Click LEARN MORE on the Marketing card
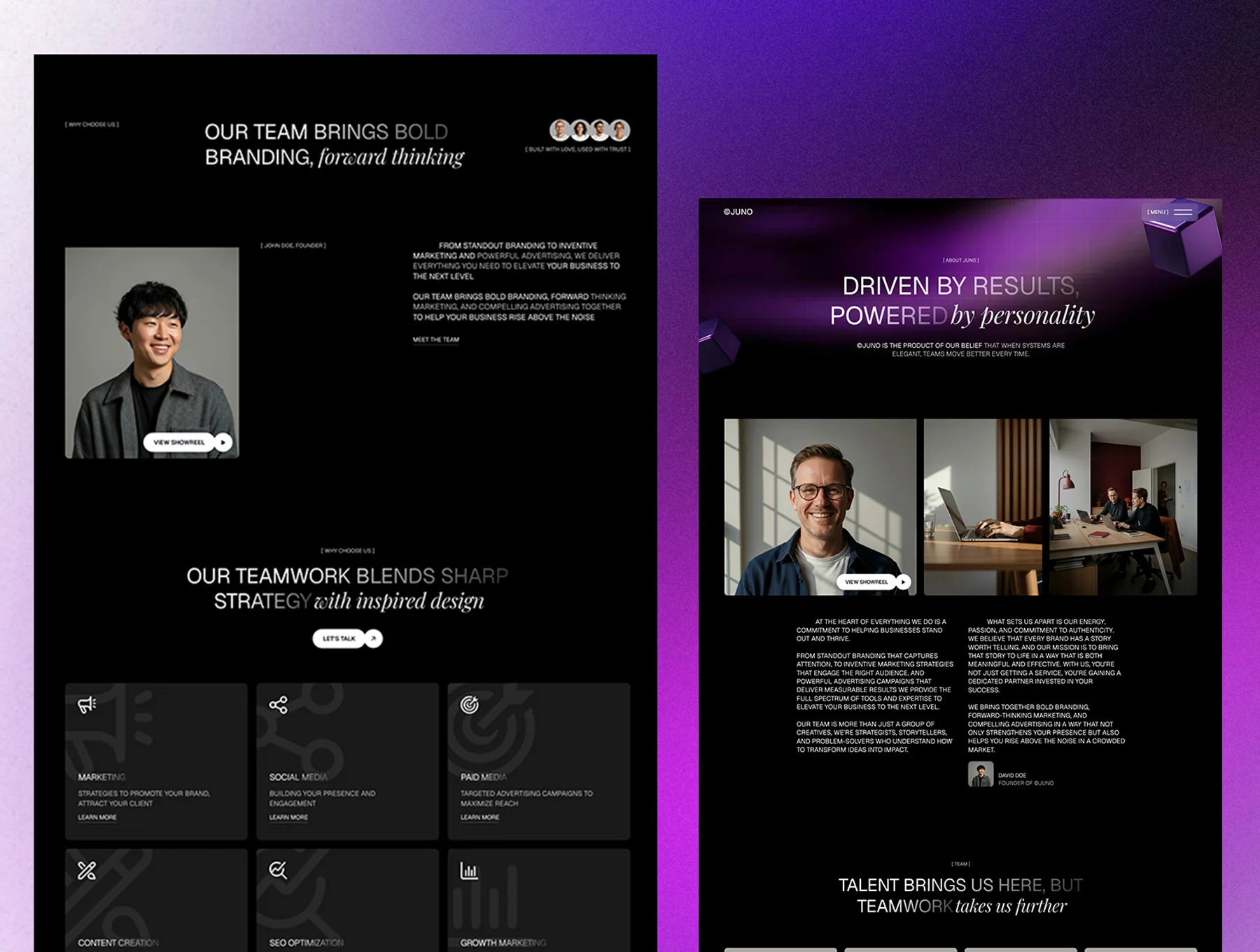This screenshot has height=952, width=1260. pyautogui.click(x=97, y=817)
